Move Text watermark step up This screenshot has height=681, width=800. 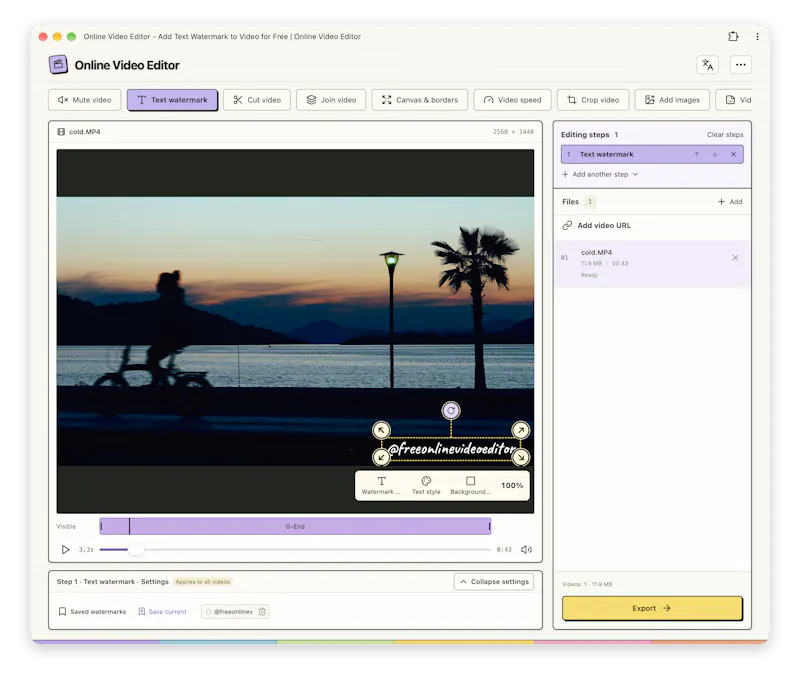point(696,154)
